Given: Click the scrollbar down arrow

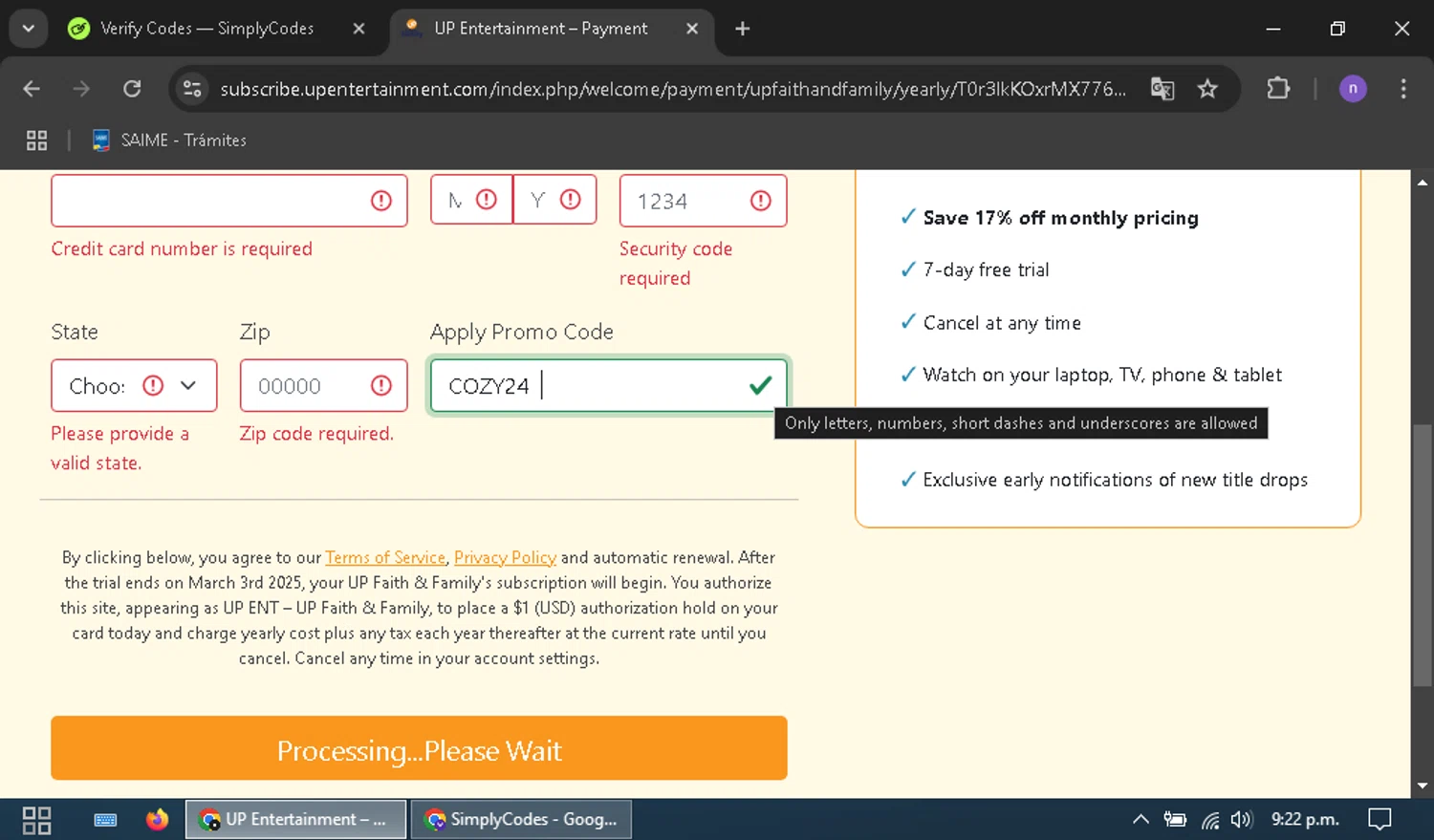Looking at the screenshot, I should pos(1422,786).
